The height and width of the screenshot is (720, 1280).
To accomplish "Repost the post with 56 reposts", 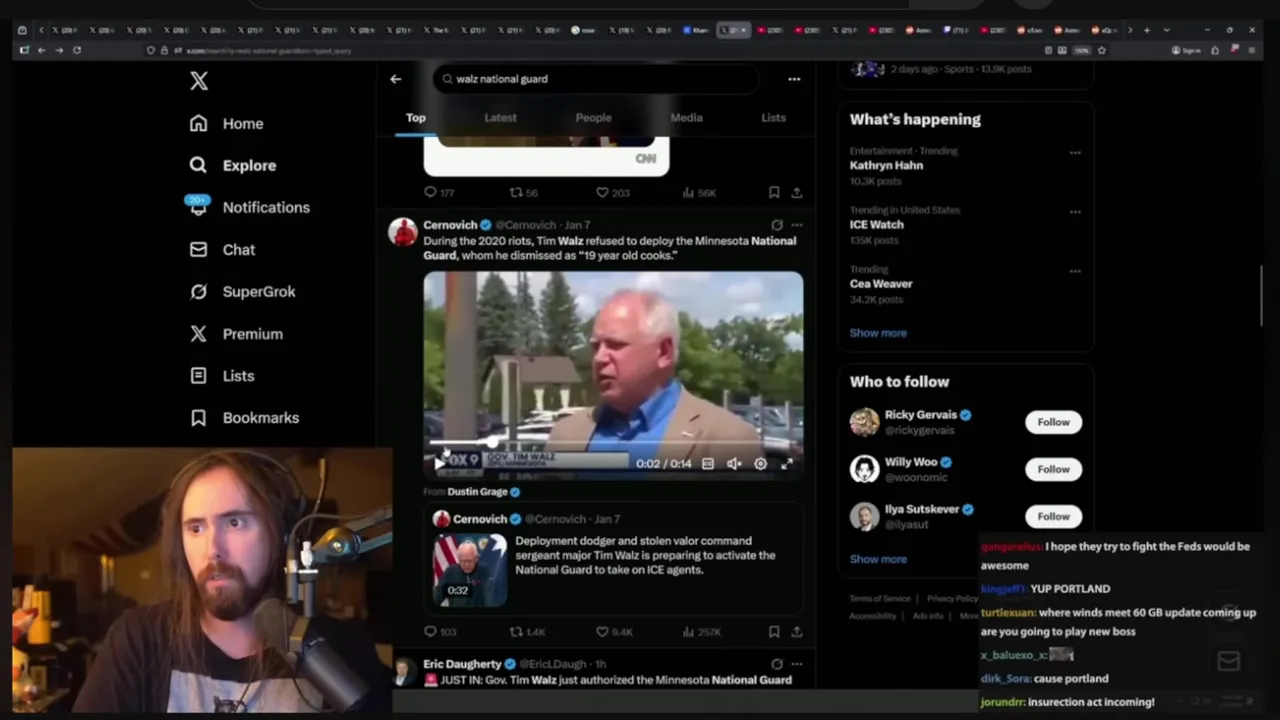I will (524, 192).
